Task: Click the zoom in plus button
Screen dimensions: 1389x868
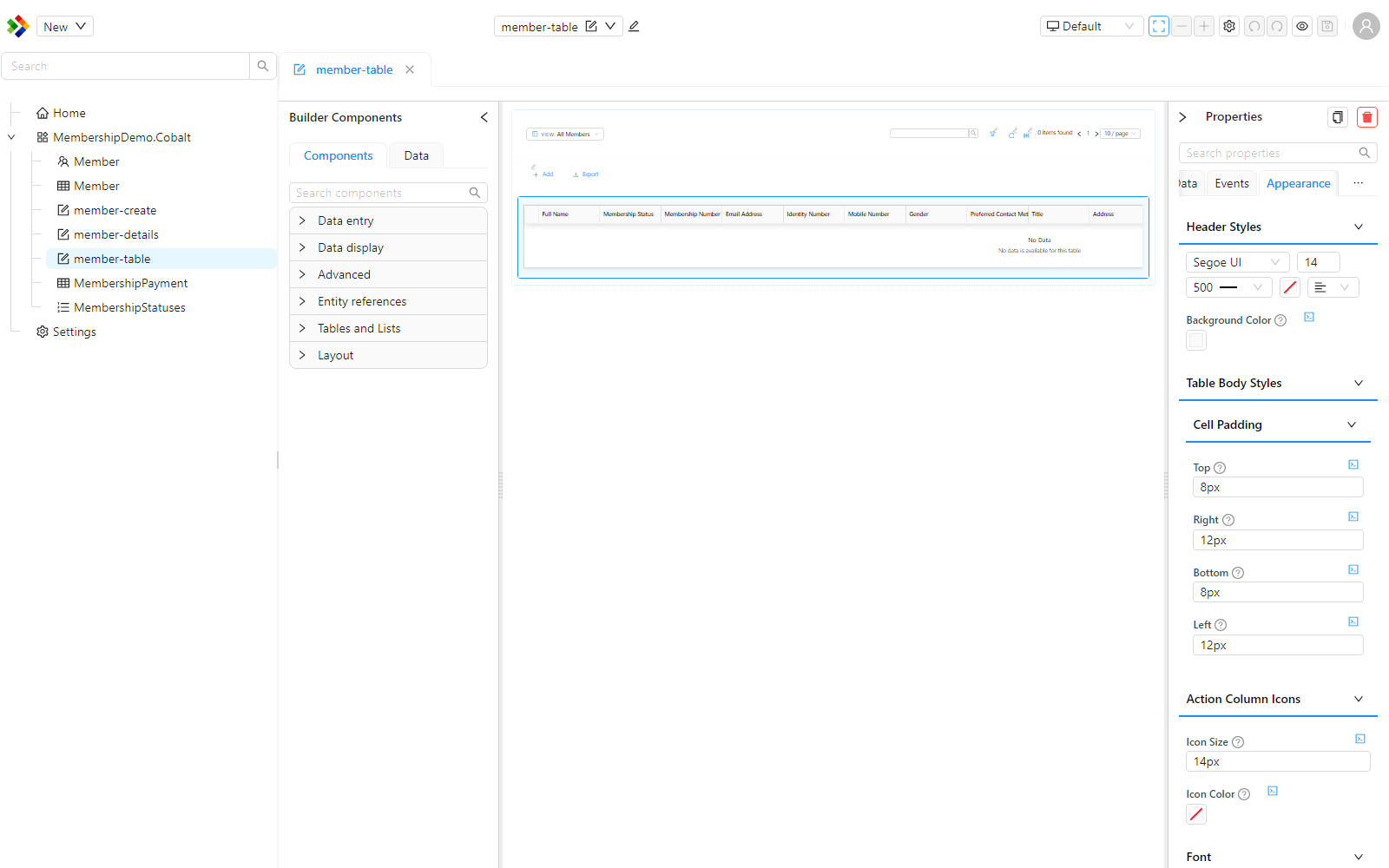Action: point(1204,26)
